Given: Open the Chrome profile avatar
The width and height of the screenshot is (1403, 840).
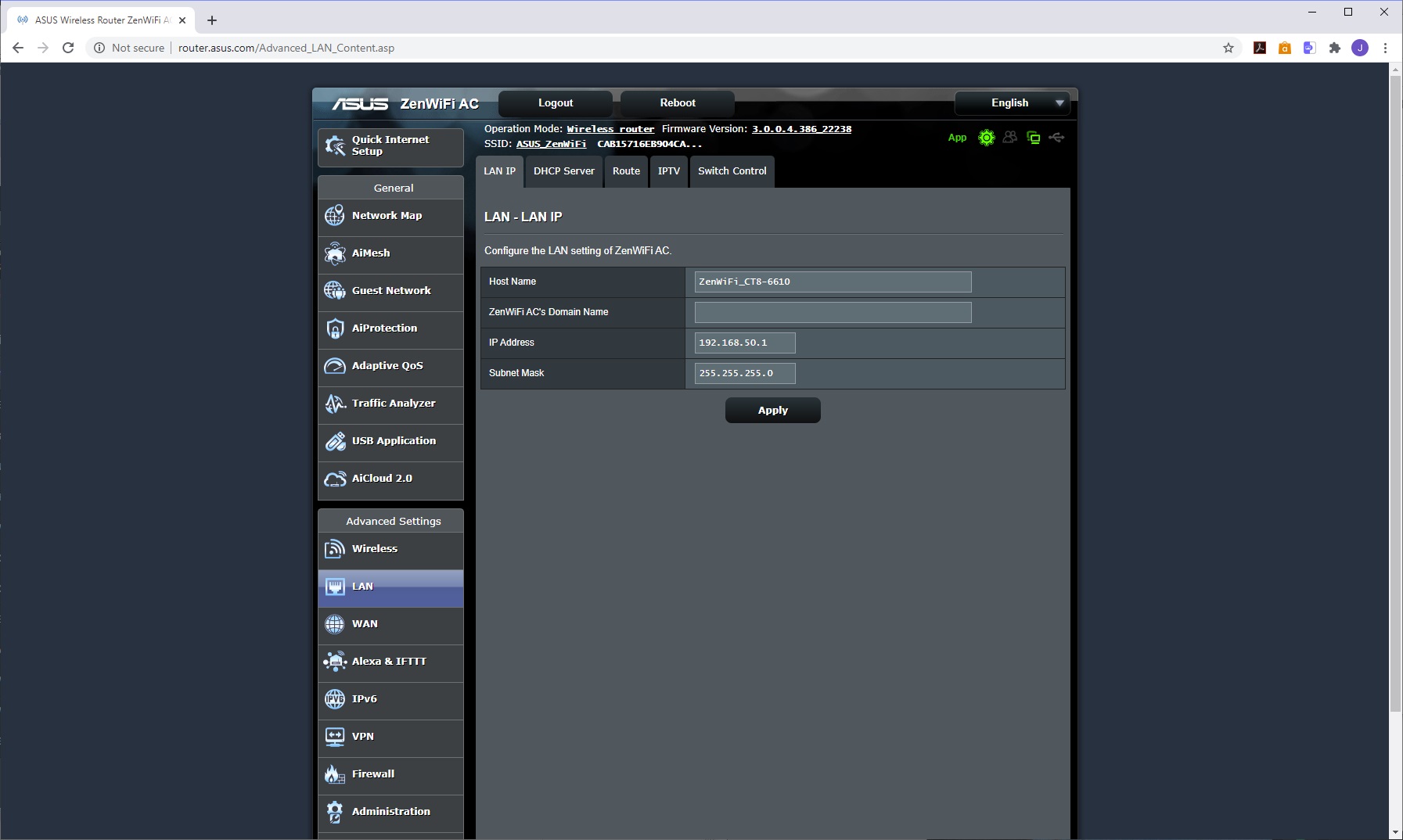Looking at the screenshot, I should point(1360,48).
